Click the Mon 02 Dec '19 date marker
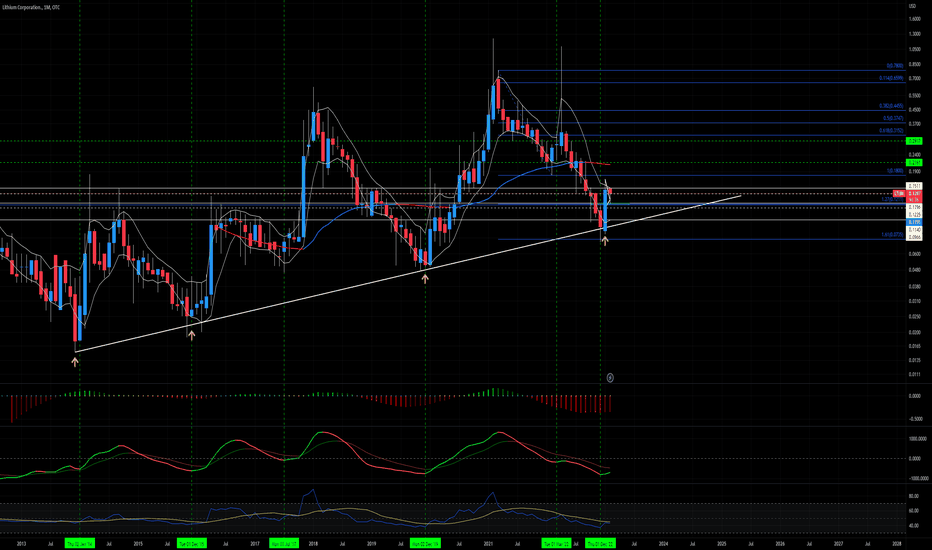Viewport: 932px width, 550px height. pyautogui.click(x=425, y=543)
